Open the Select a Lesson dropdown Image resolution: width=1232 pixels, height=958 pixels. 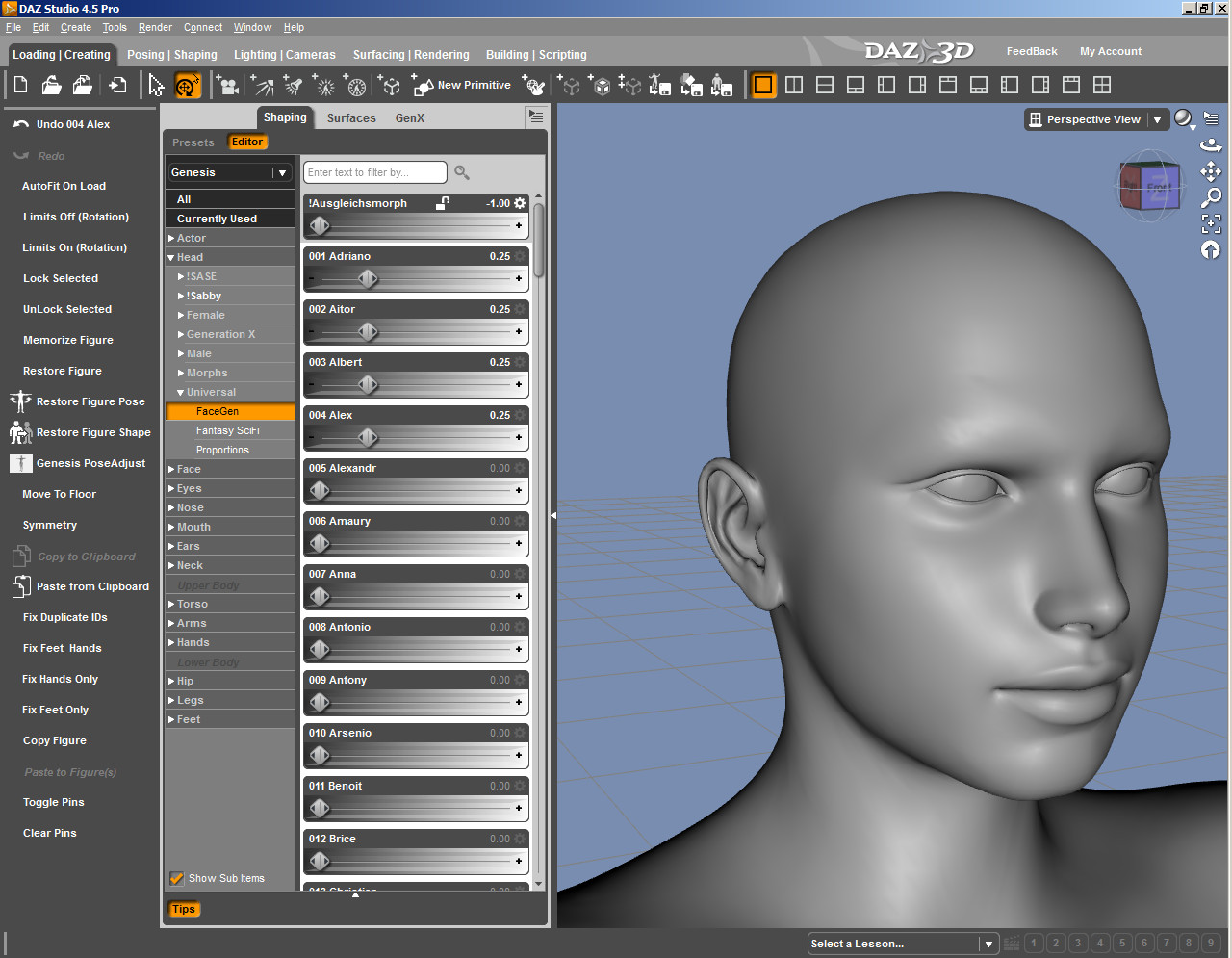click(x=902, y=944)
